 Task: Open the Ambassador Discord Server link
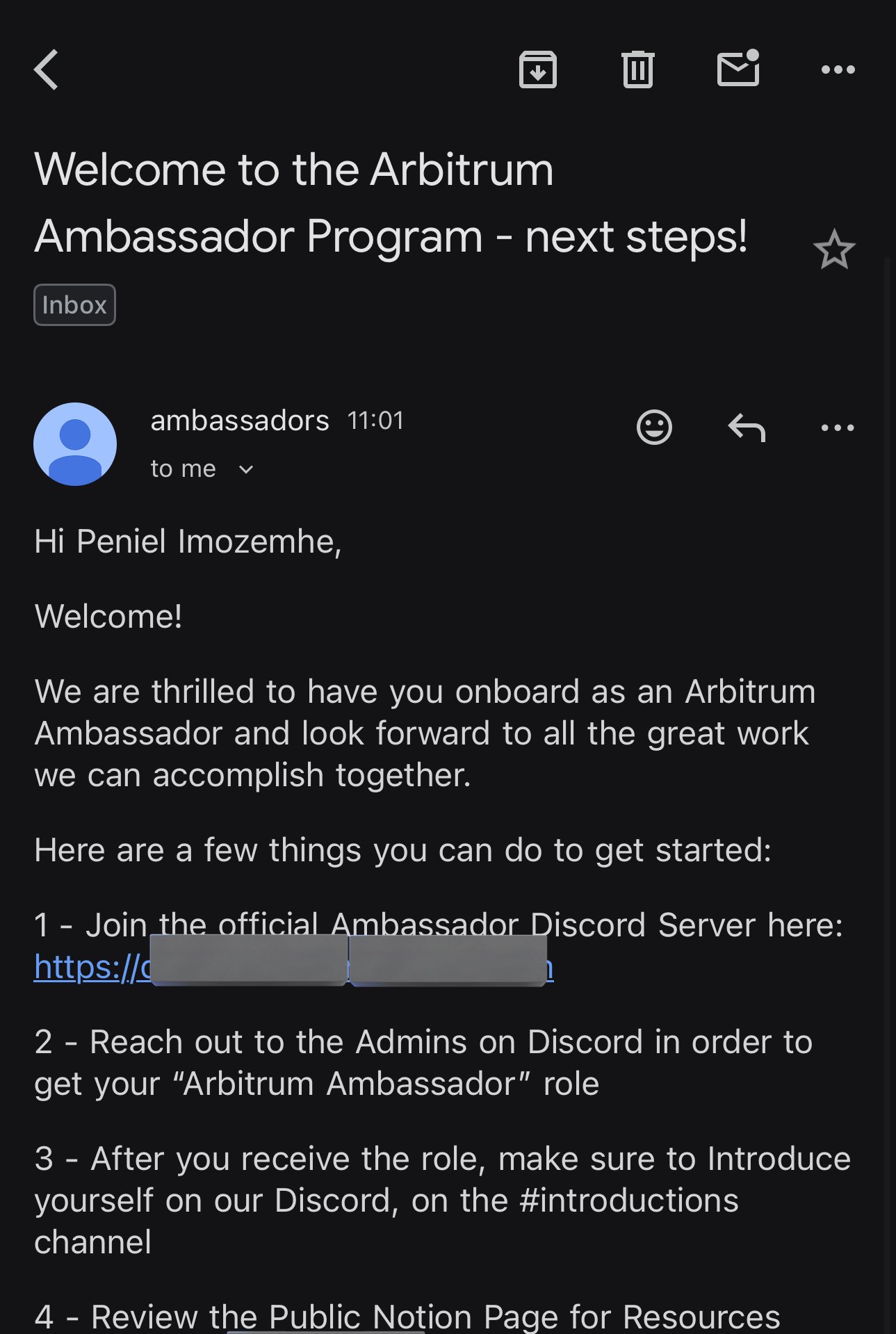90,967
